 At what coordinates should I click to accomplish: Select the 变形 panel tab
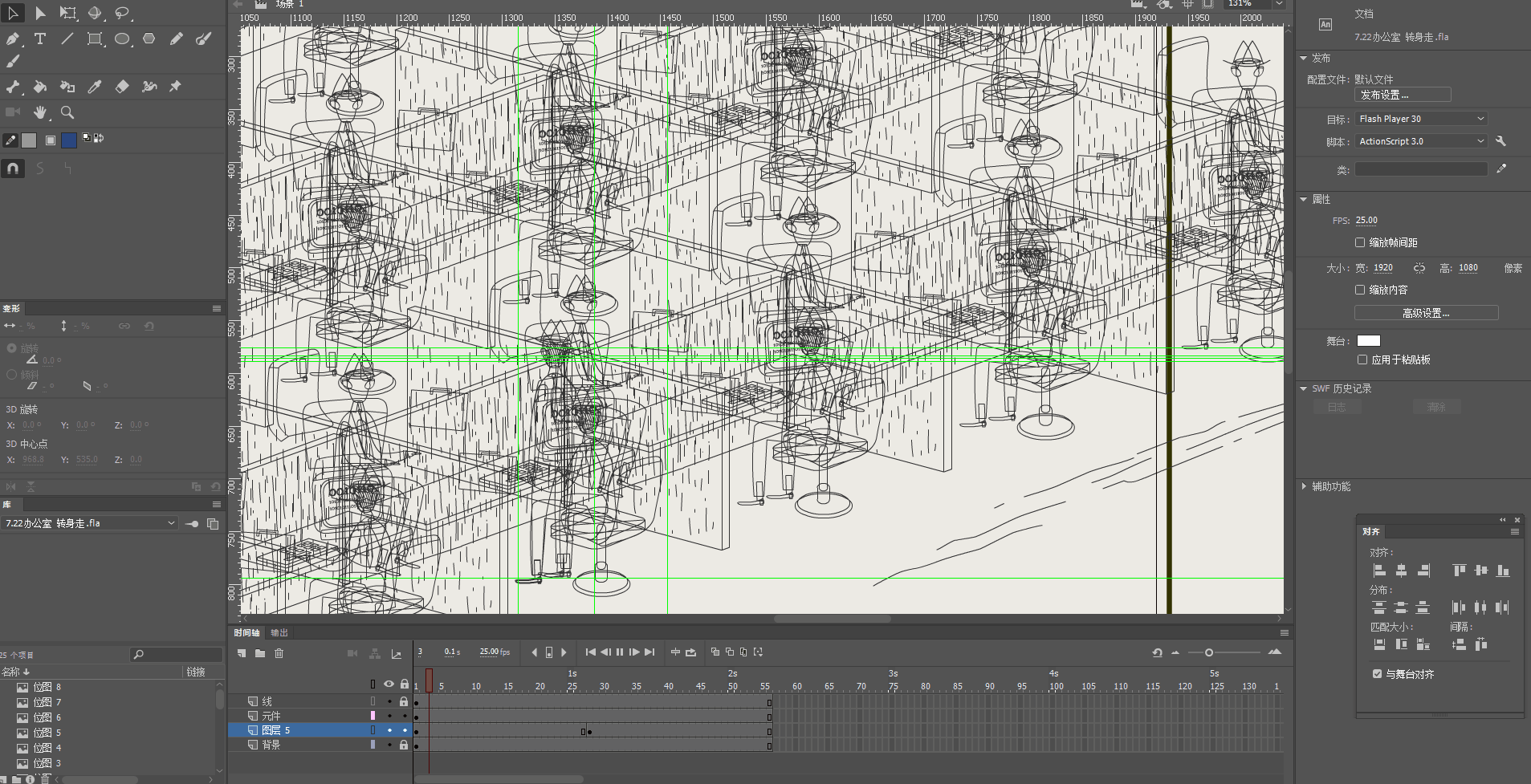[x=11, y=308]
